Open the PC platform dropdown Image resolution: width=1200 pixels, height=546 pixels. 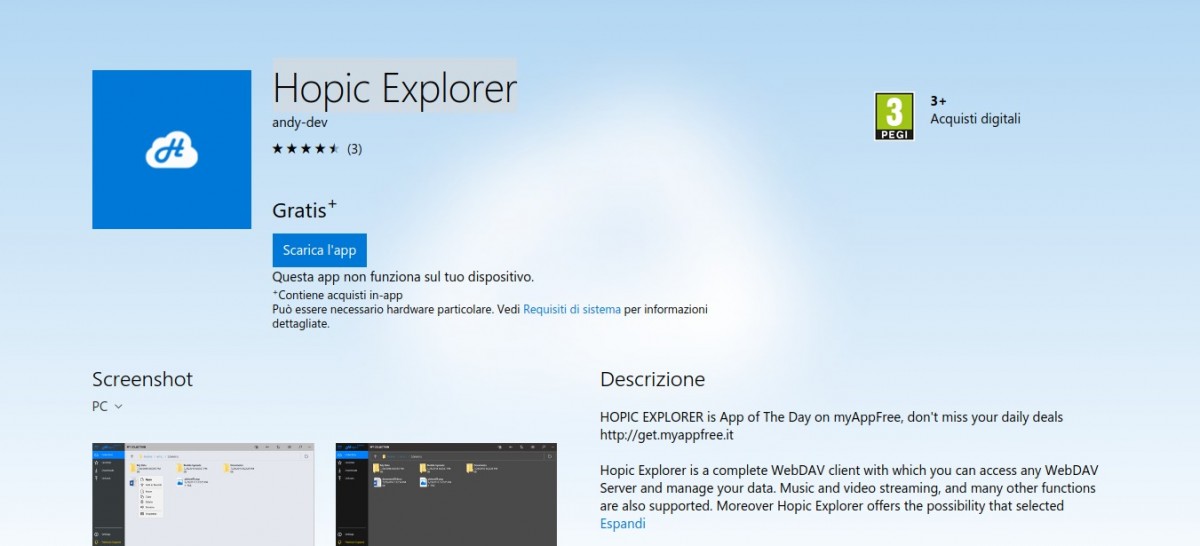coord(107,406)
